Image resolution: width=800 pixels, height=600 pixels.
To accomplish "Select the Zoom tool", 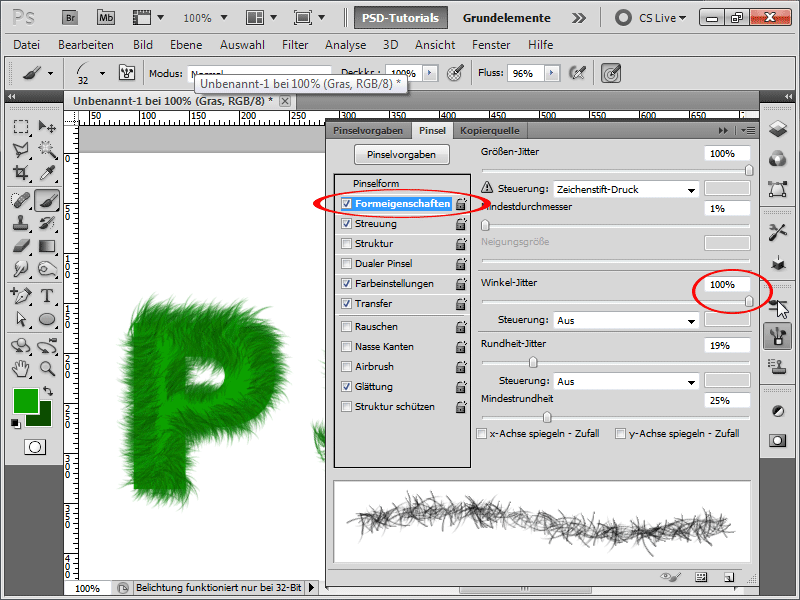I will [x=47, y=368].
